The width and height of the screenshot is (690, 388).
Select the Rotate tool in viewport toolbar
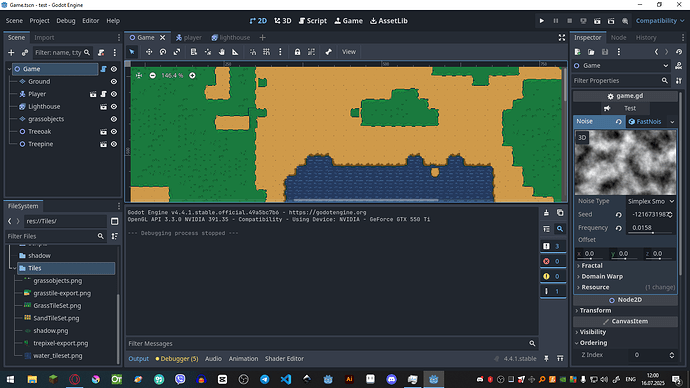pyautogui.click(x=163, y=52)
